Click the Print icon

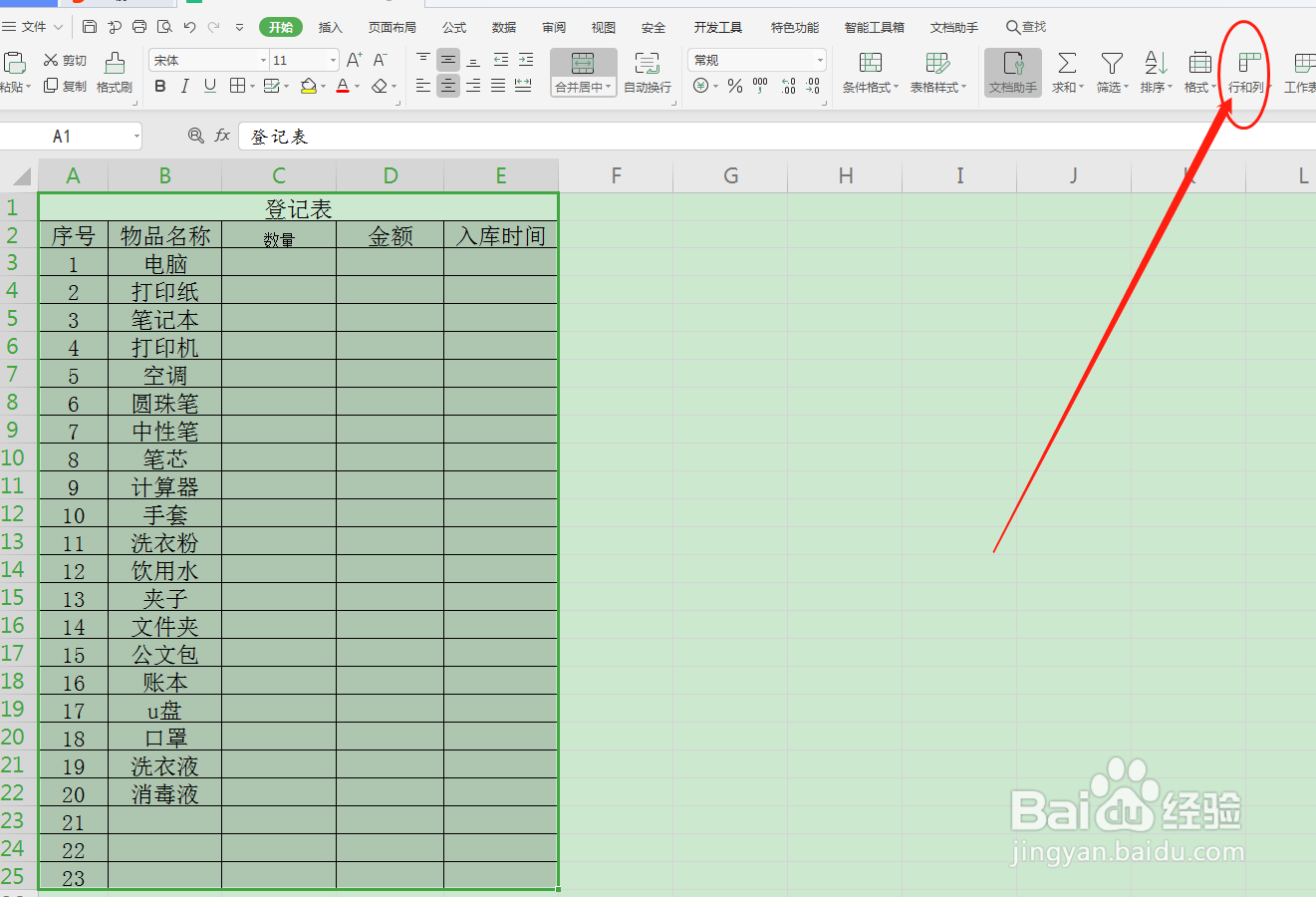(139, 27)
